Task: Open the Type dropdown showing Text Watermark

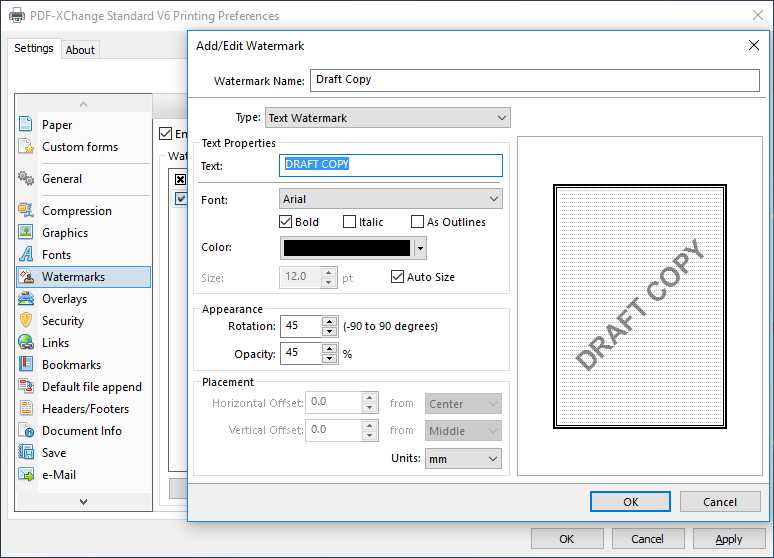Action: click(x=387, y=118)
